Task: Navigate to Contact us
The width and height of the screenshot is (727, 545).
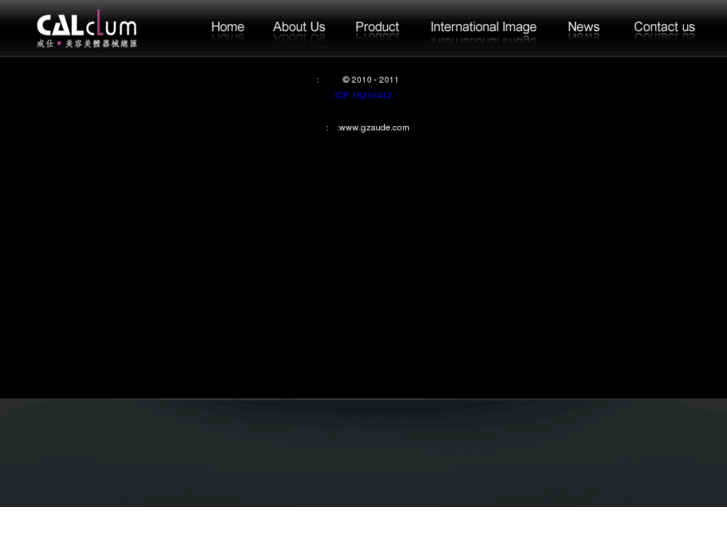Action: (x=664, y=27)
